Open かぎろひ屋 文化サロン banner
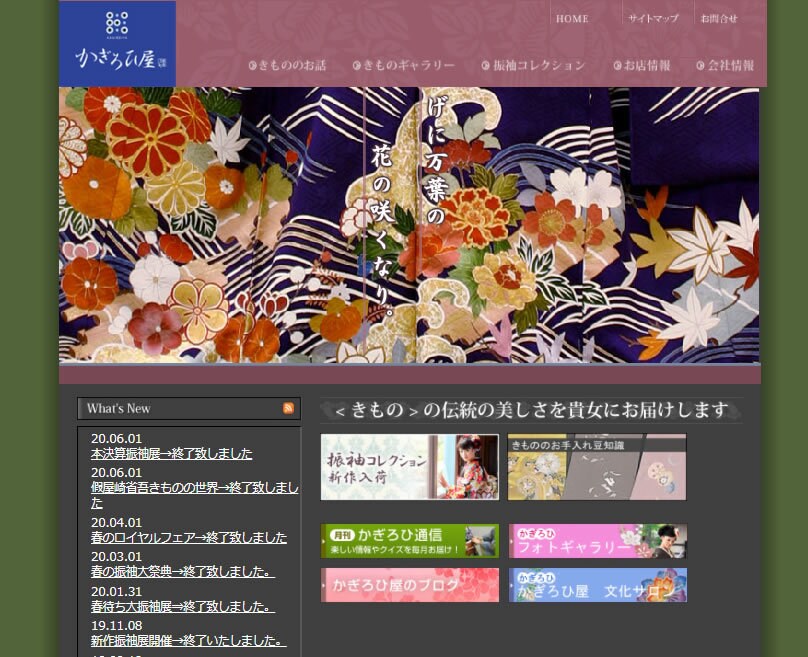This screenshot has width=808, height=657. click(x=598, y=585)
